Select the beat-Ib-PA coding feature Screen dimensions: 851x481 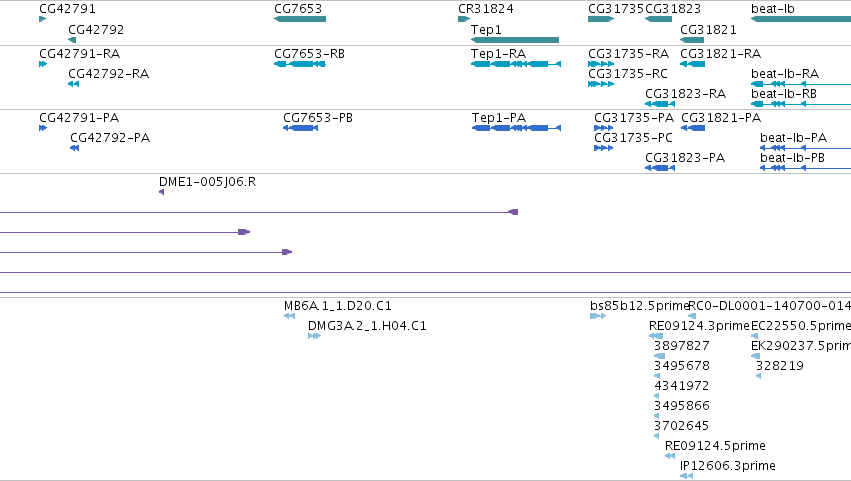(x=805, y=148)
